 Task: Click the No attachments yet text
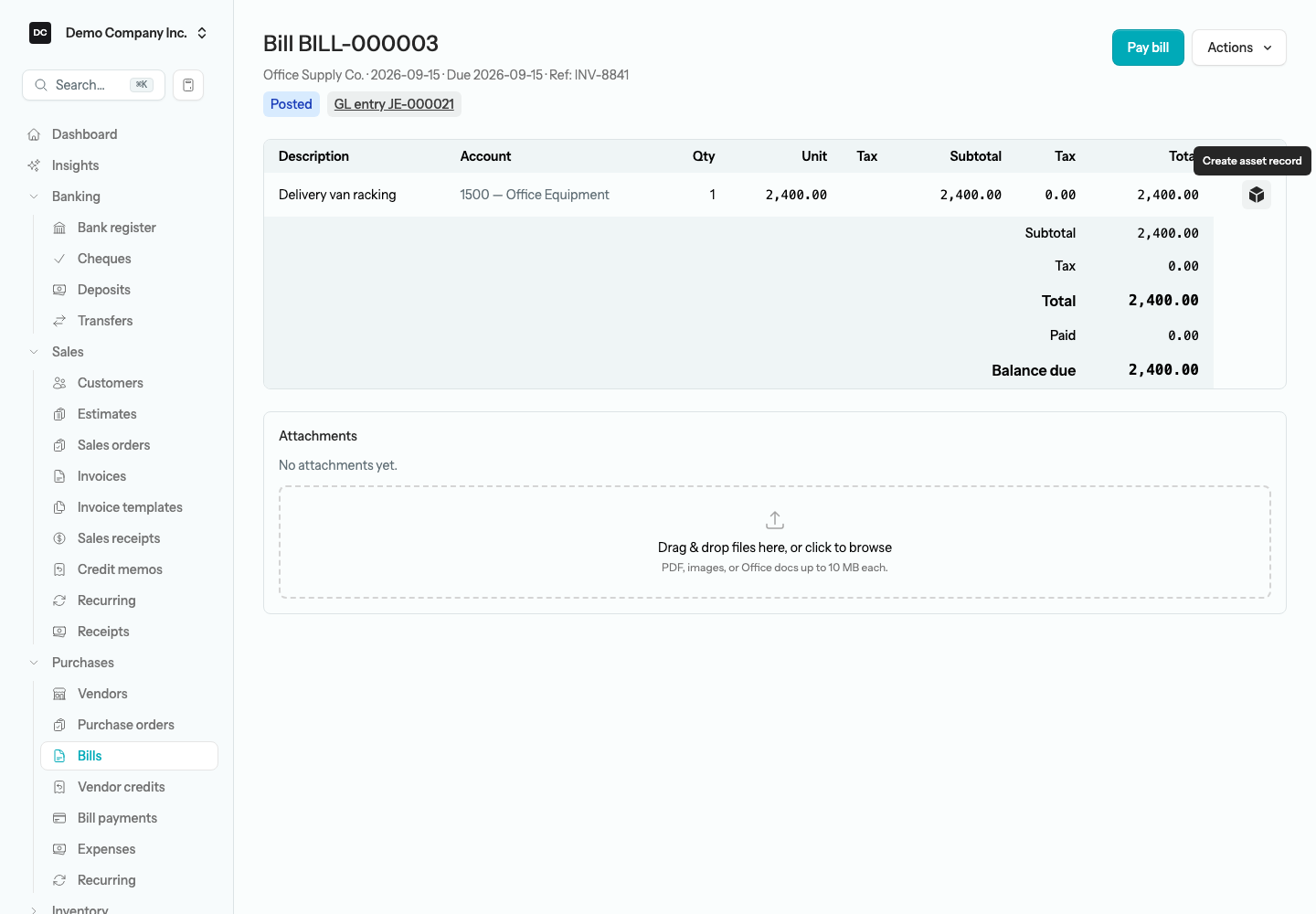pos(338,465)
